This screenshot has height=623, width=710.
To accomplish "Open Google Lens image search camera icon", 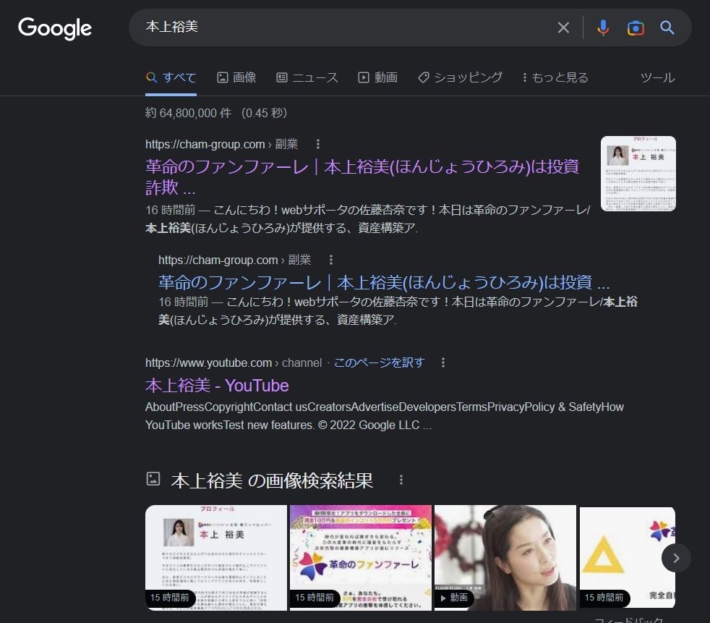I will pos(635,28).
